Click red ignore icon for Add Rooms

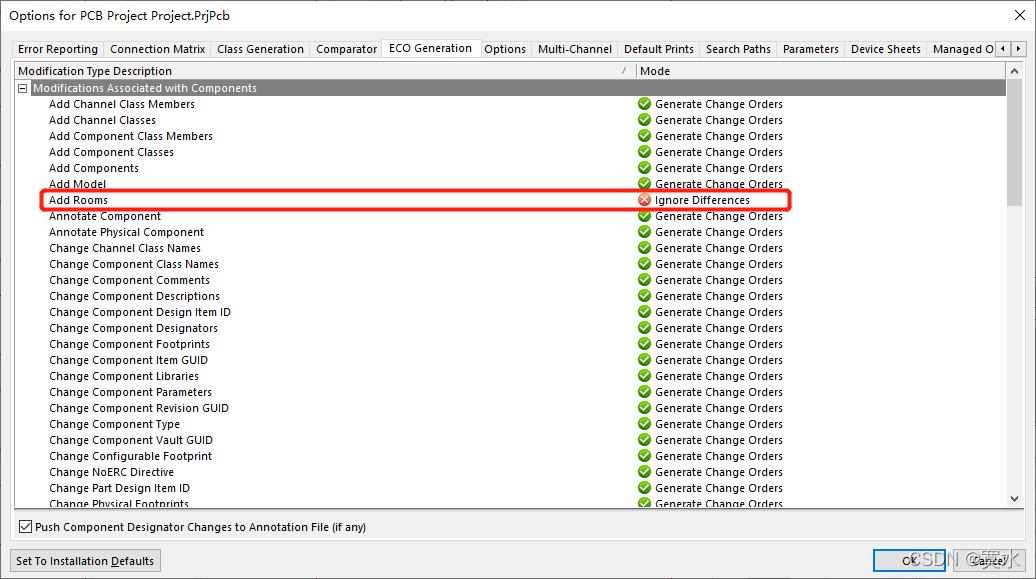click(x=644, y=200)
